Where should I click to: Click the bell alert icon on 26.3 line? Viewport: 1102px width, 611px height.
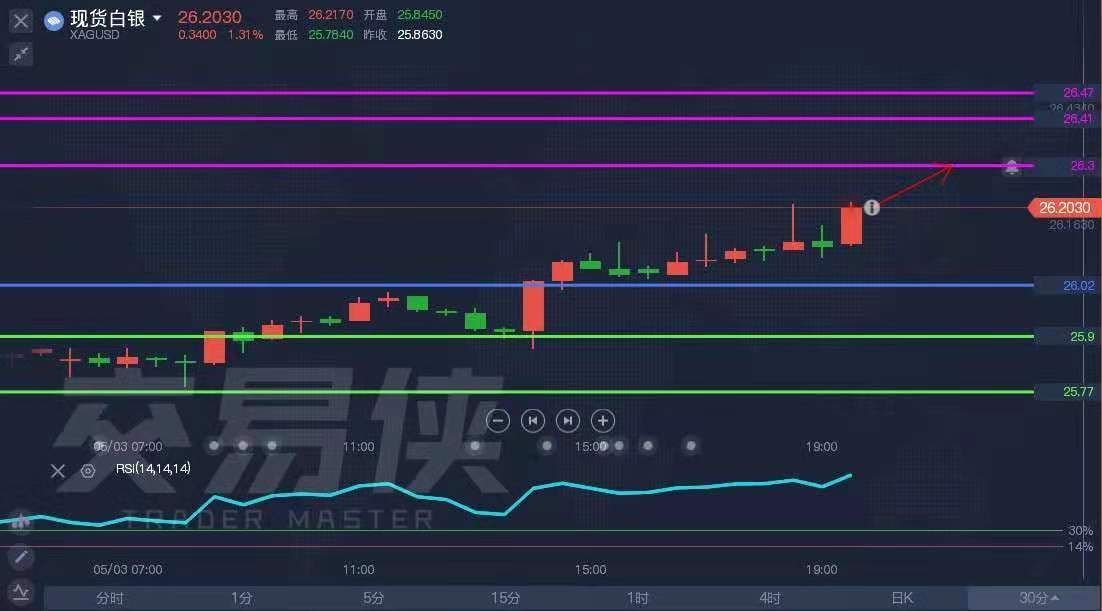tap(1012, 167)
